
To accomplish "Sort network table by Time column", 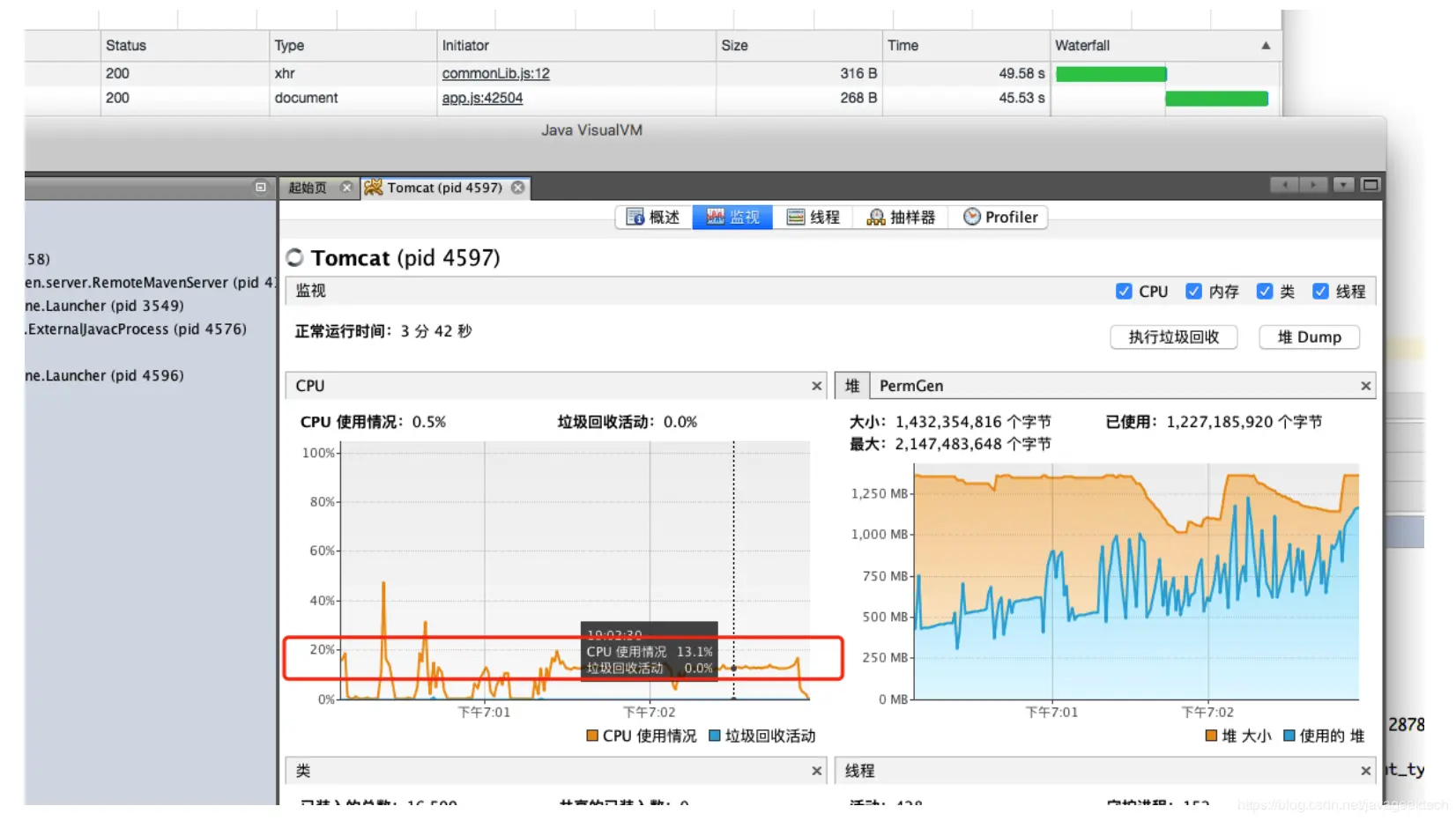I will [966, 46].
